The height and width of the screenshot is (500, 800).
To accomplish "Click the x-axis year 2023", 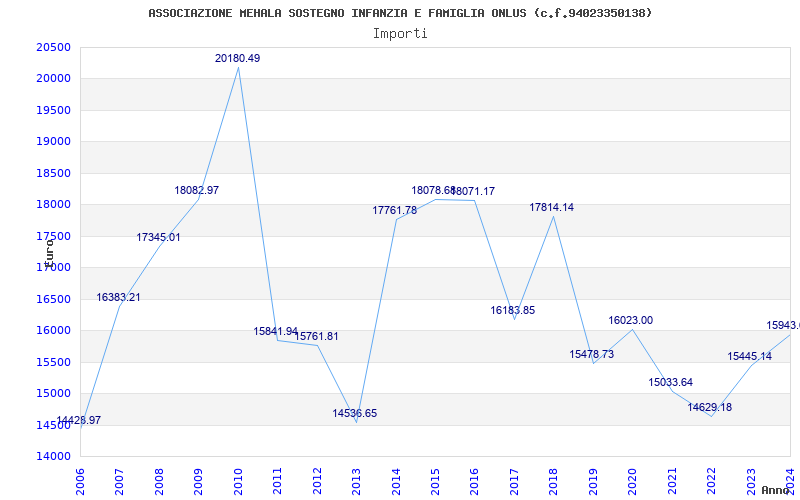I will coord(750,482).
